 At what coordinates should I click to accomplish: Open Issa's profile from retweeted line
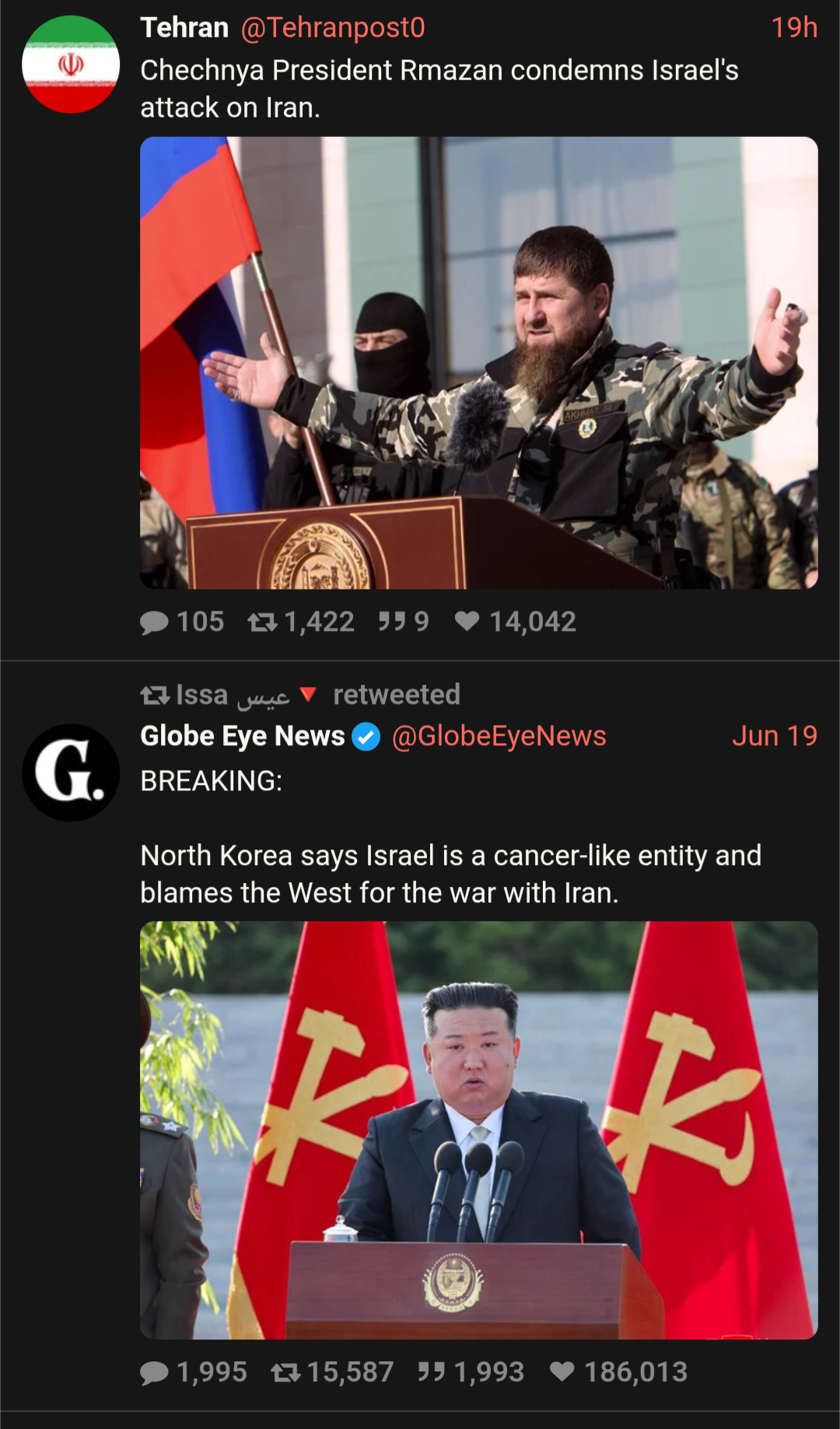[233, 695]
